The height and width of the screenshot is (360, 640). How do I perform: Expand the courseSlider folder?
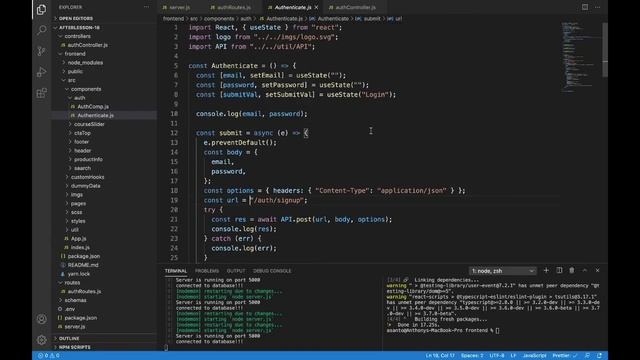[x=89, y=124]
